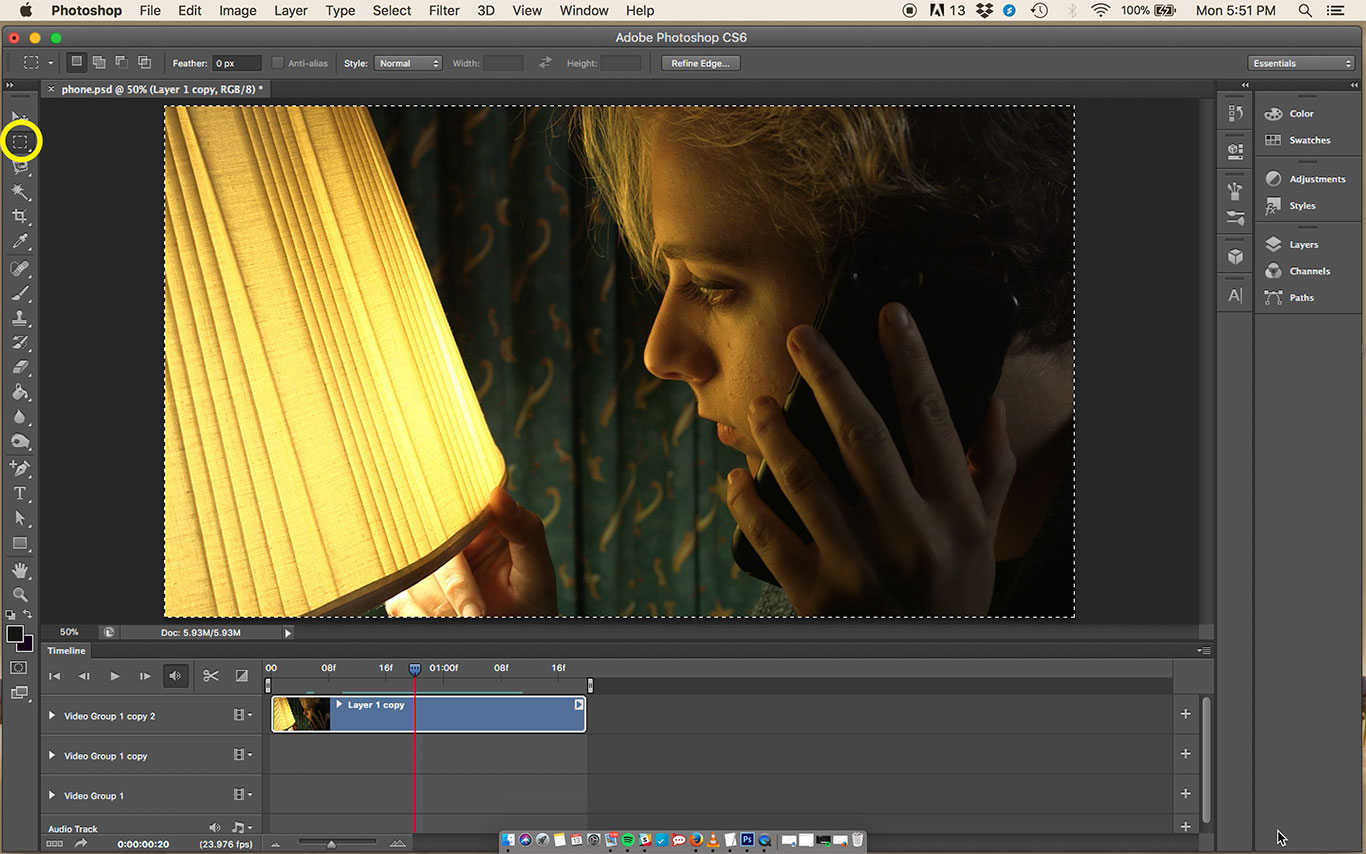Click the transition icon in Timeline

pos(241,676)
